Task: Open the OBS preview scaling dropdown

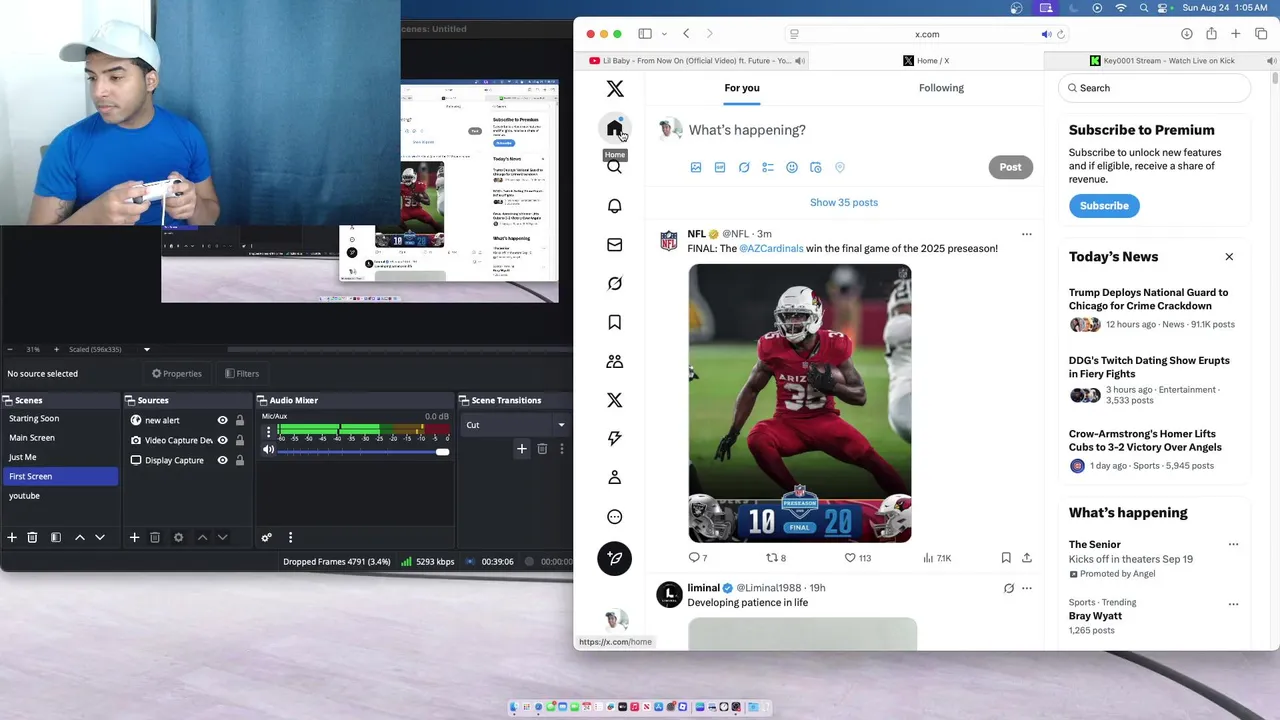Action: tap(146, 349)
